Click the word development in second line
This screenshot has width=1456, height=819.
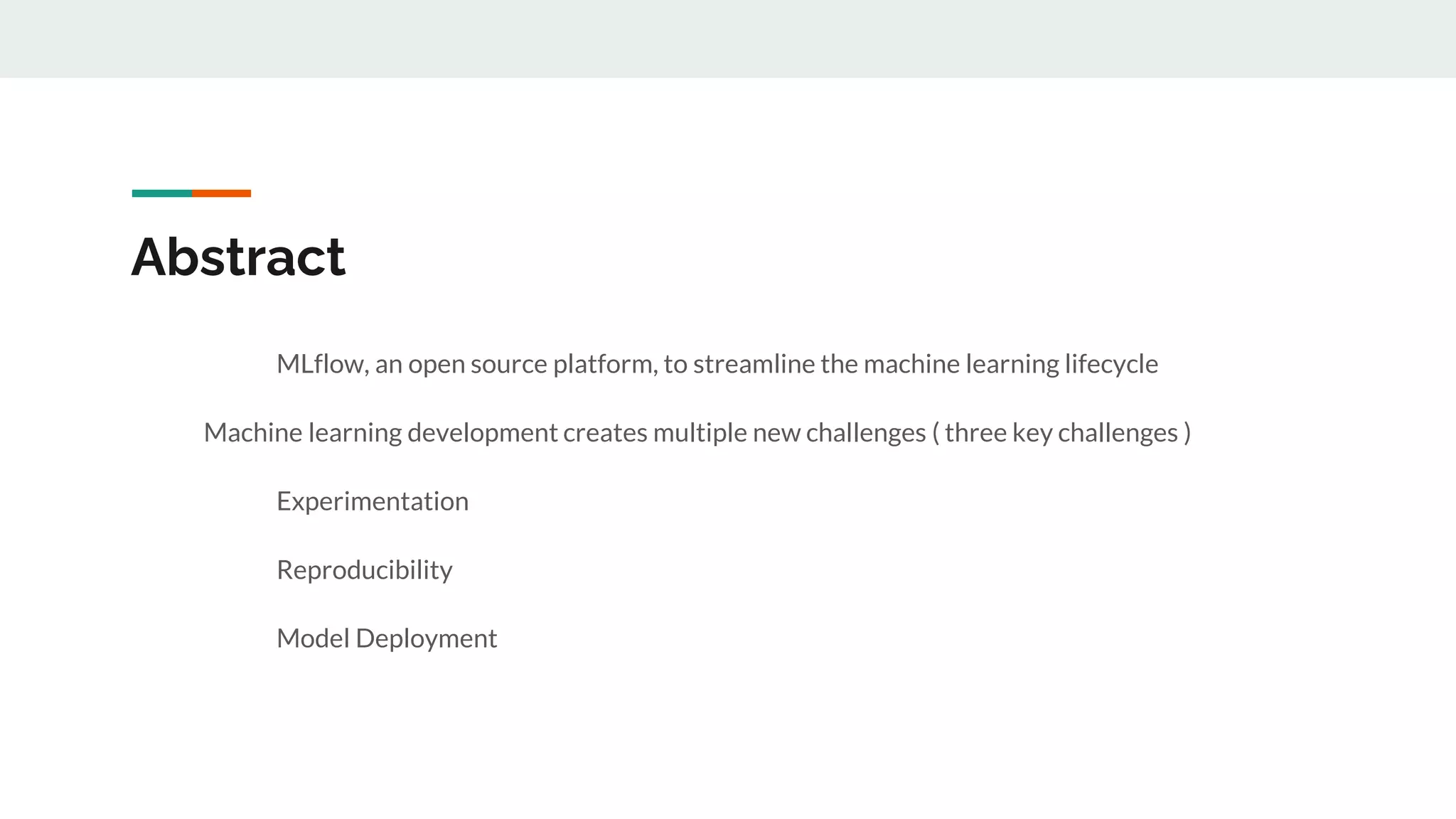point(483,433)
